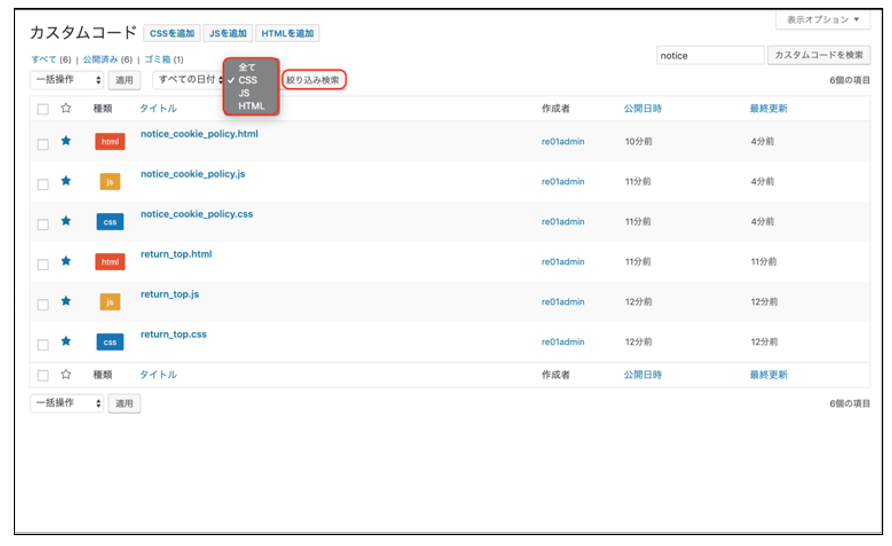
Task: Select the checkbox for return_top.js row
Action: [x=43, y=304]
